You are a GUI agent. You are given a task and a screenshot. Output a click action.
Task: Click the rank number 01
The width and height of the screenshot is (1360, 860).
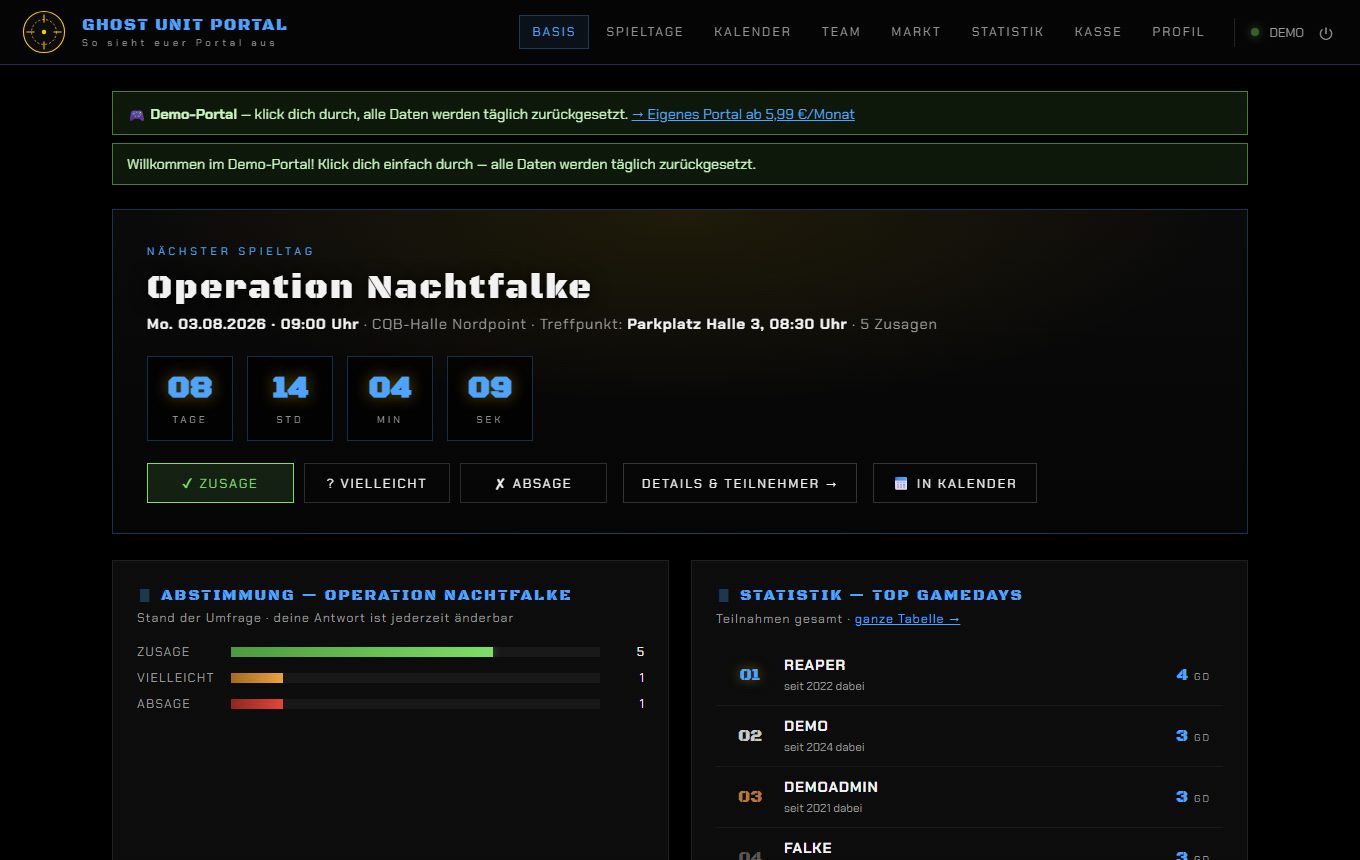pyautogui.click(x=750, y=675)
